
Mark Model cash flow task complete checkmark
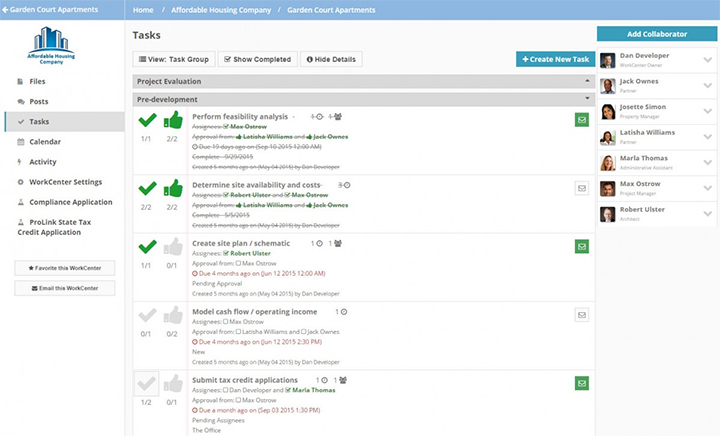coord(146,315)
